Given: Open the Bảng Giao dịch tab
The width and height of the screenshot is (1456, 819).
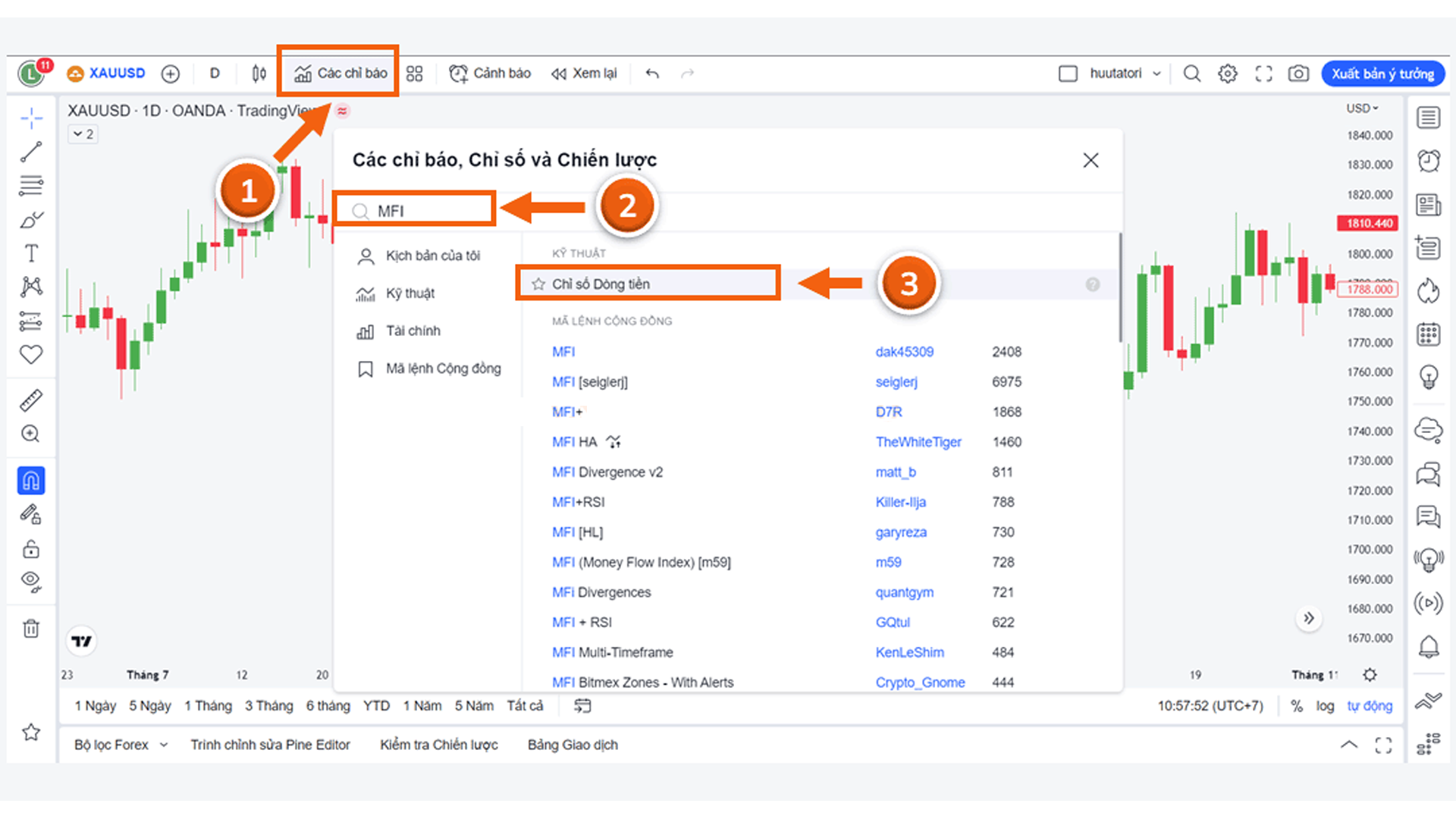Looking at the screenshot, I should pyautogui.click(x=573, y=745).
